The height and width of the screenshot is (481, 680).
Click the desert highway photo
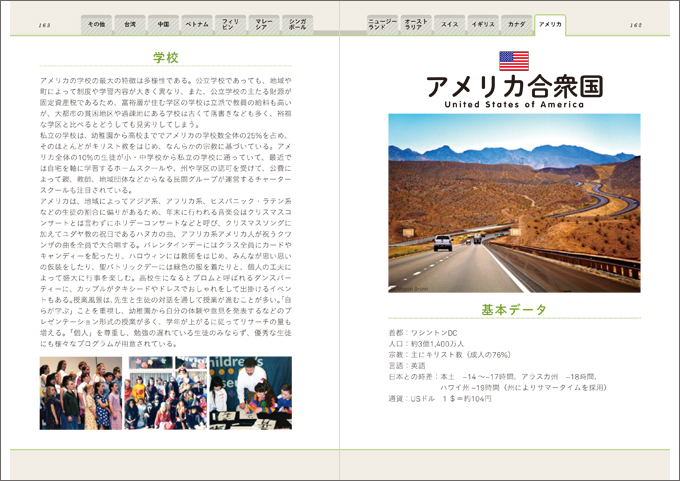click(514, 203)
